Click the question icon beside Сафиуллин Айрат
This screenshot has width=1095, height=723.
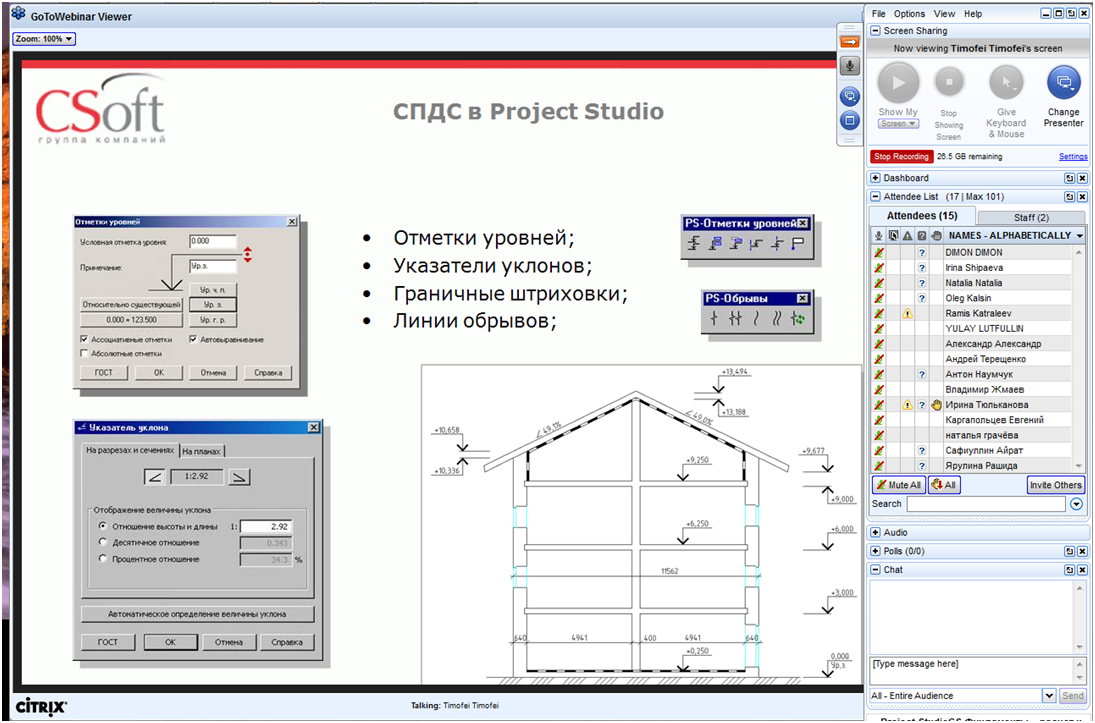922,451
